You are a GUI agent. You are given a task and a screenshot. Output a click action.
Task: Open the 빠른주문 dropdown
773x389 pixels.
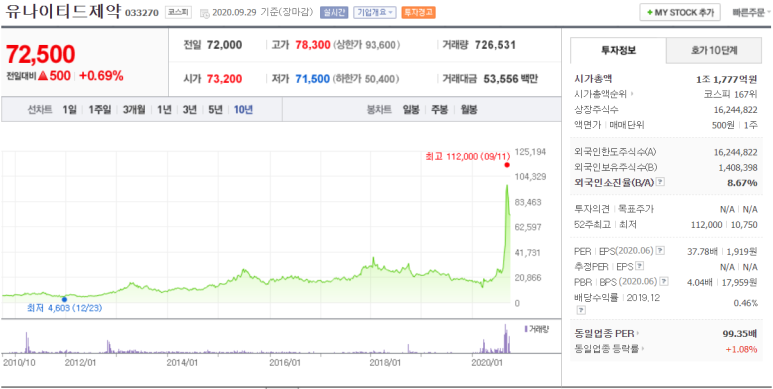tap(751, 13)
